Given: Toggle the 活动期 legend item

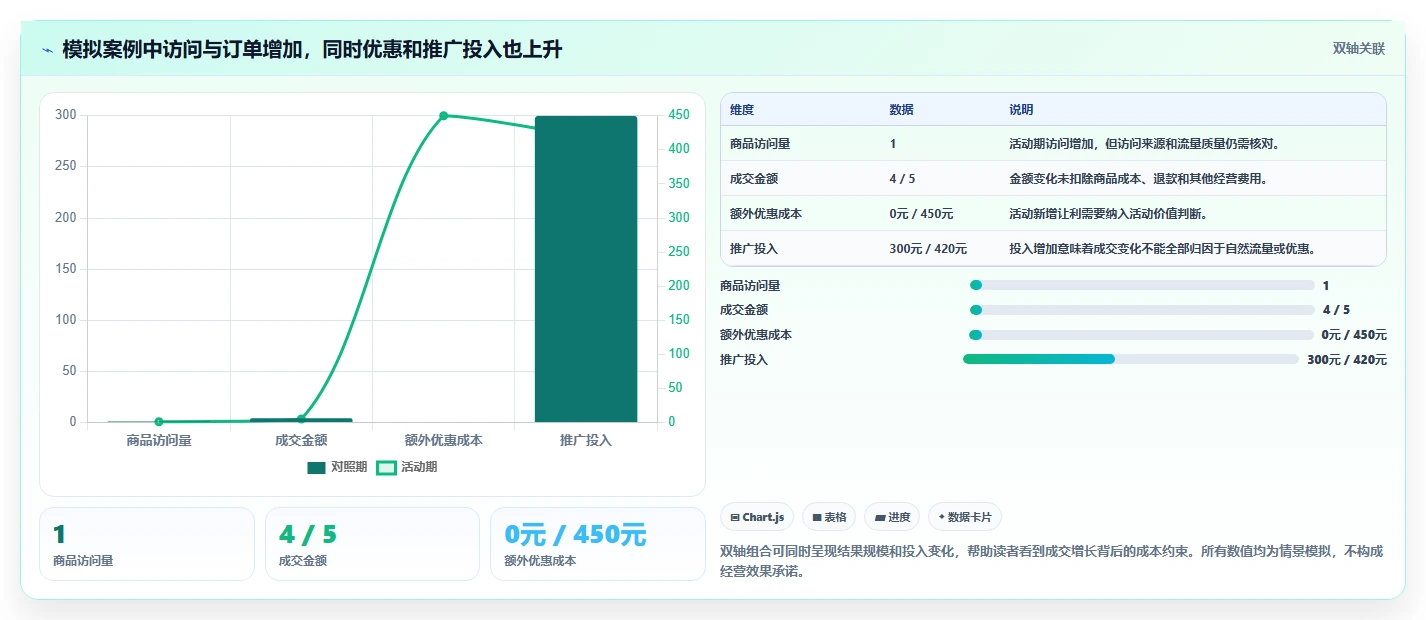Looking at the screenshot, I should click(x=406, y=467).
